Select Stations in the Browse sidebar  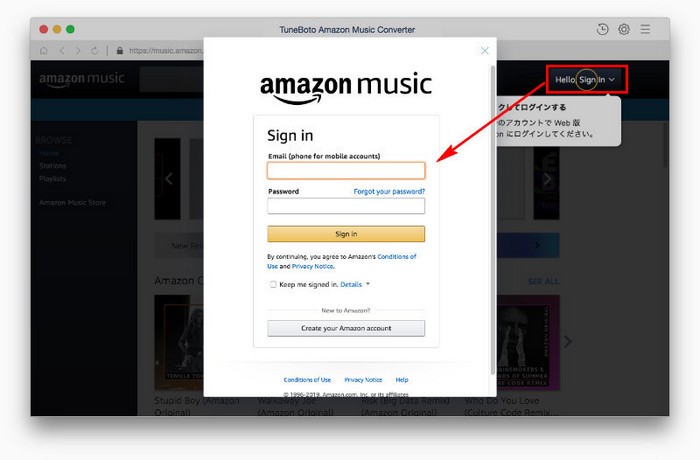tap(53, 166)
